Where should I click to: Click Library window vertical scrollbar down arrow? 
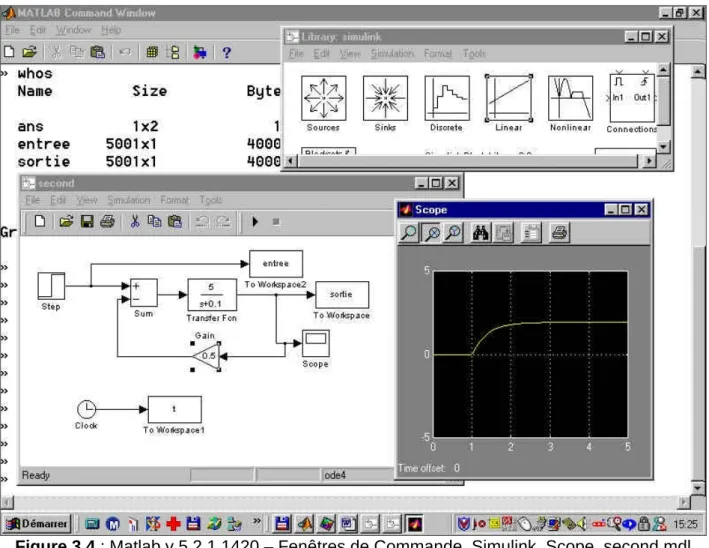pos(663,146)
